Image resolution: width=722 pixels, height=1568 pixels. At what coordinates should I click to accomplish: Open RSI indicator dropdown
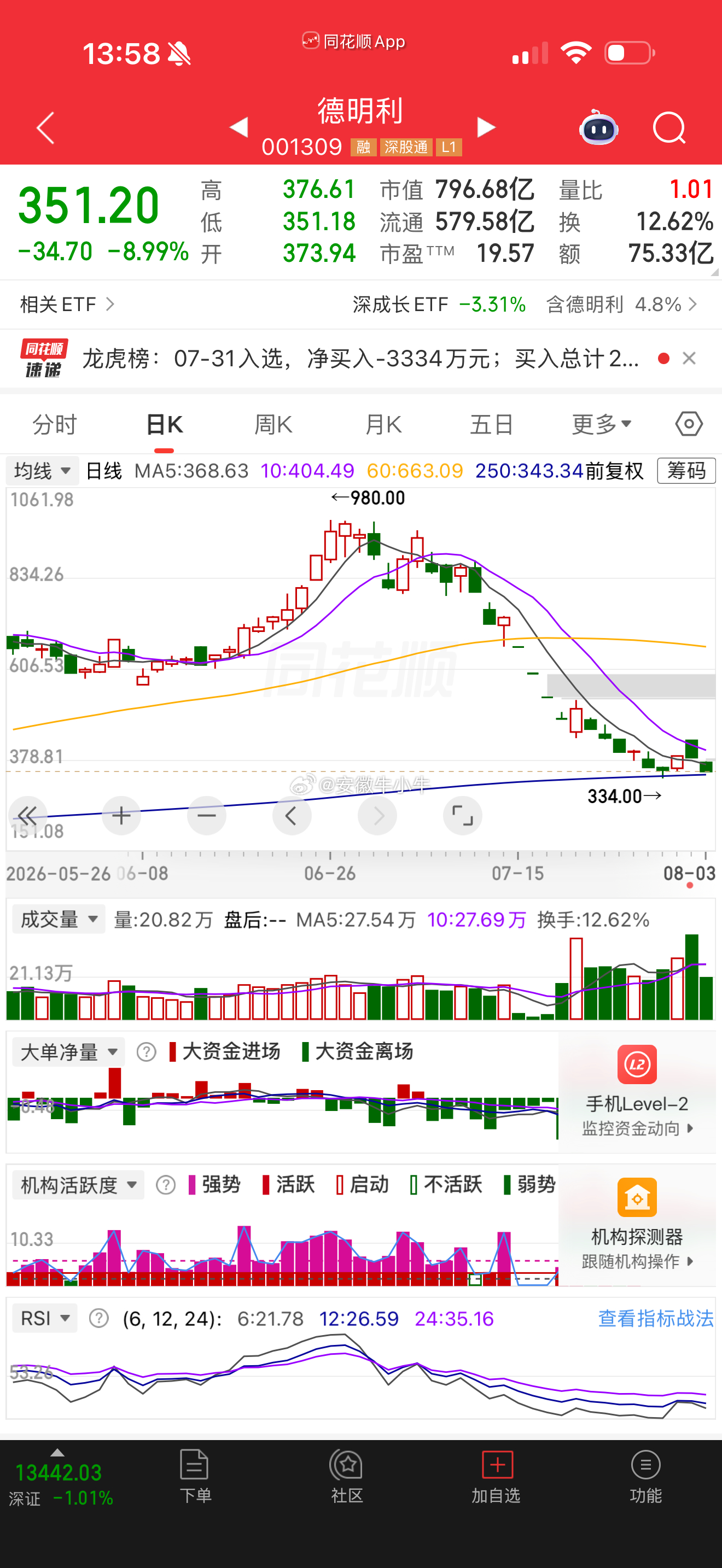tap(45, 1319)
